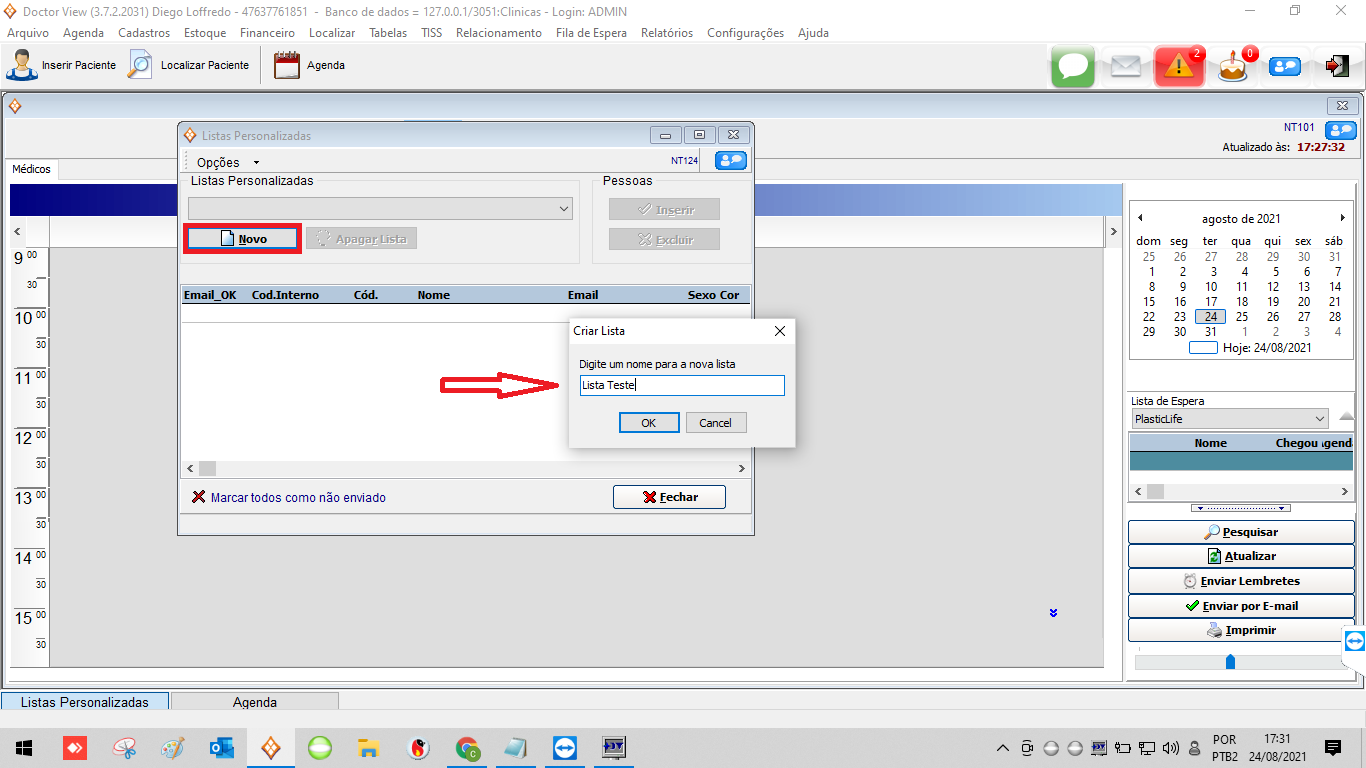The height and width of the screenshot is (768, 1366).
Task: Switch to the Agenda bottom tab
Action: 254,702
